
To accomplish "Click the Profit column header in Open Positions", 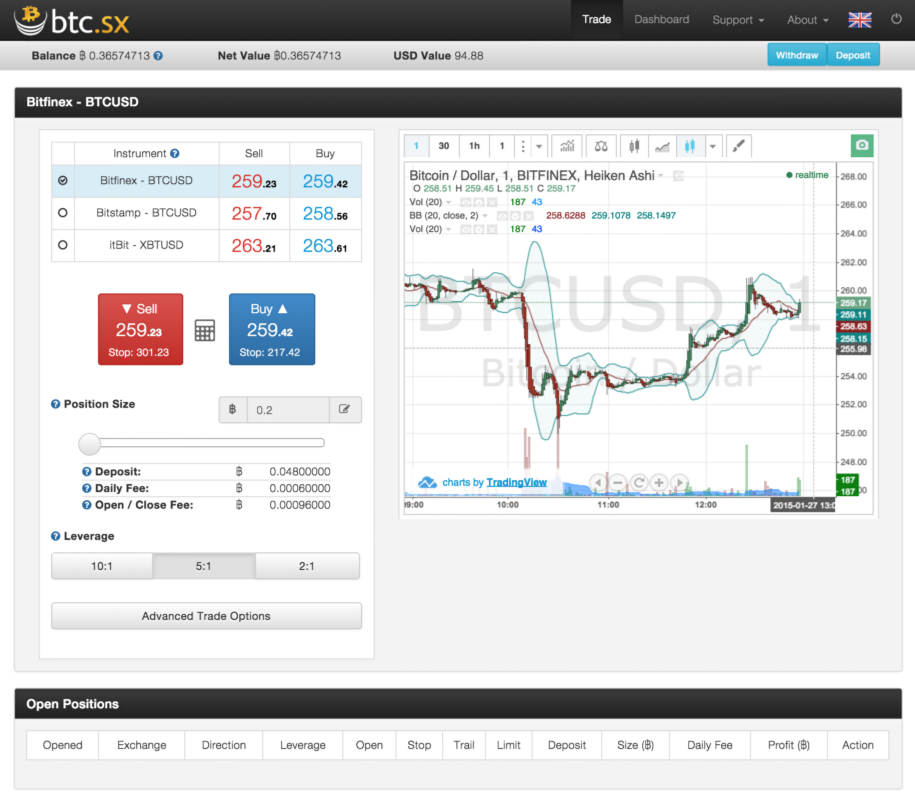I will tap(788, 745).
